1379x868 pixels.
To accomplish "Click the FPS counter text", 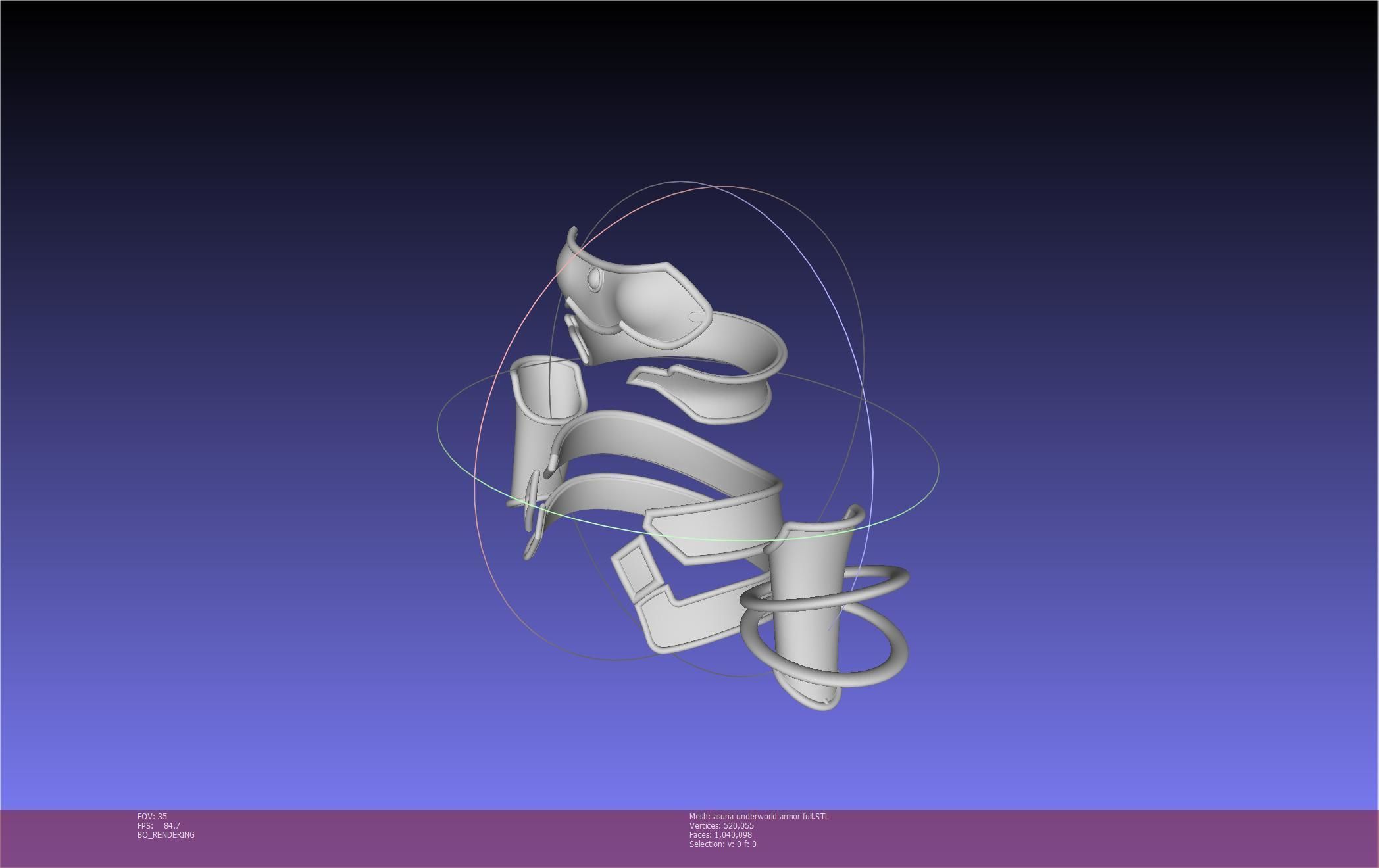I will (159, 825).
